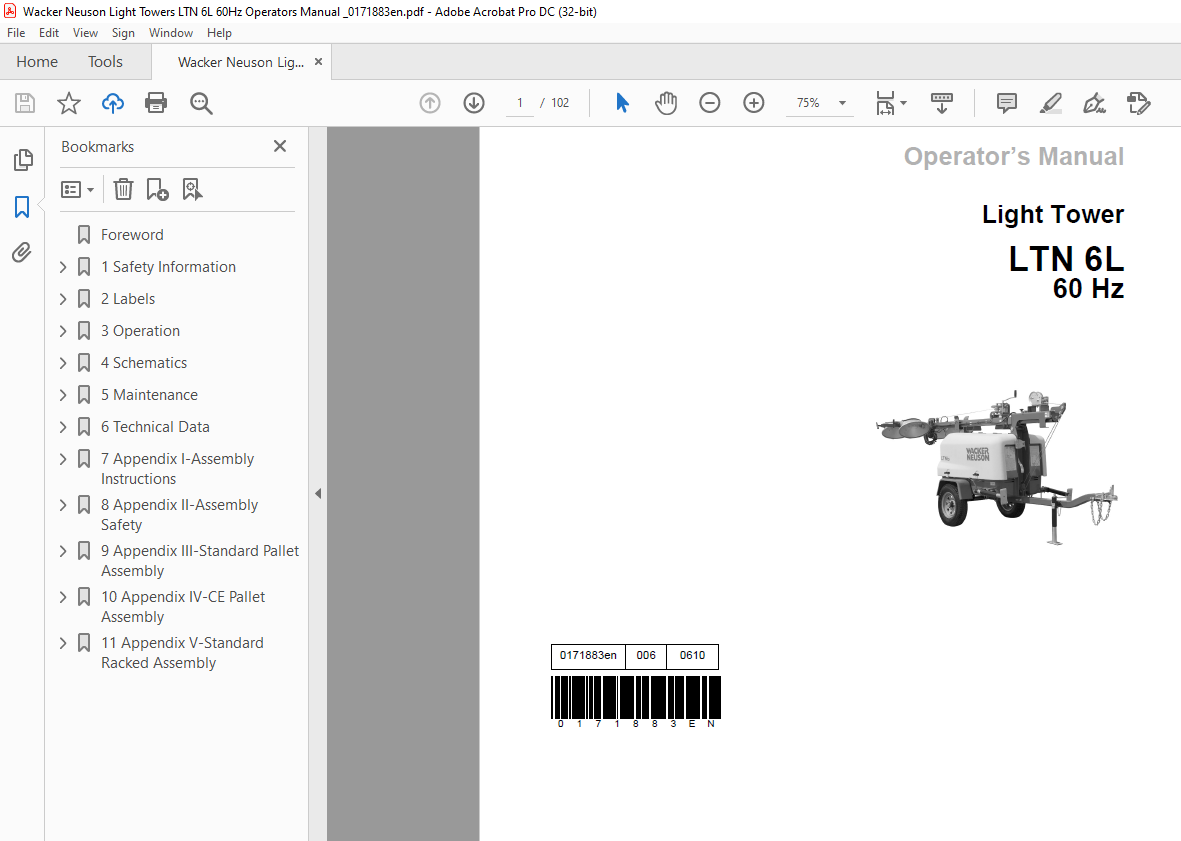Screen dimensions: 1181x841
Task: Open the bookmarks Options menu dropdown
Action: (78, 189)
